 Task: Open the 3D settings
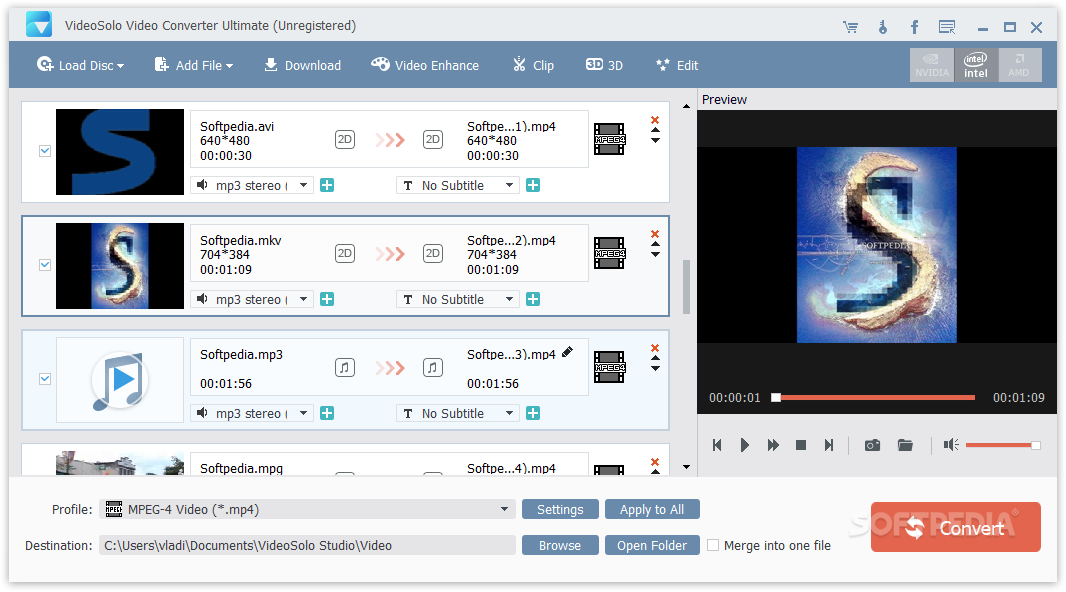pyautogui.click(x=604, y=65)
